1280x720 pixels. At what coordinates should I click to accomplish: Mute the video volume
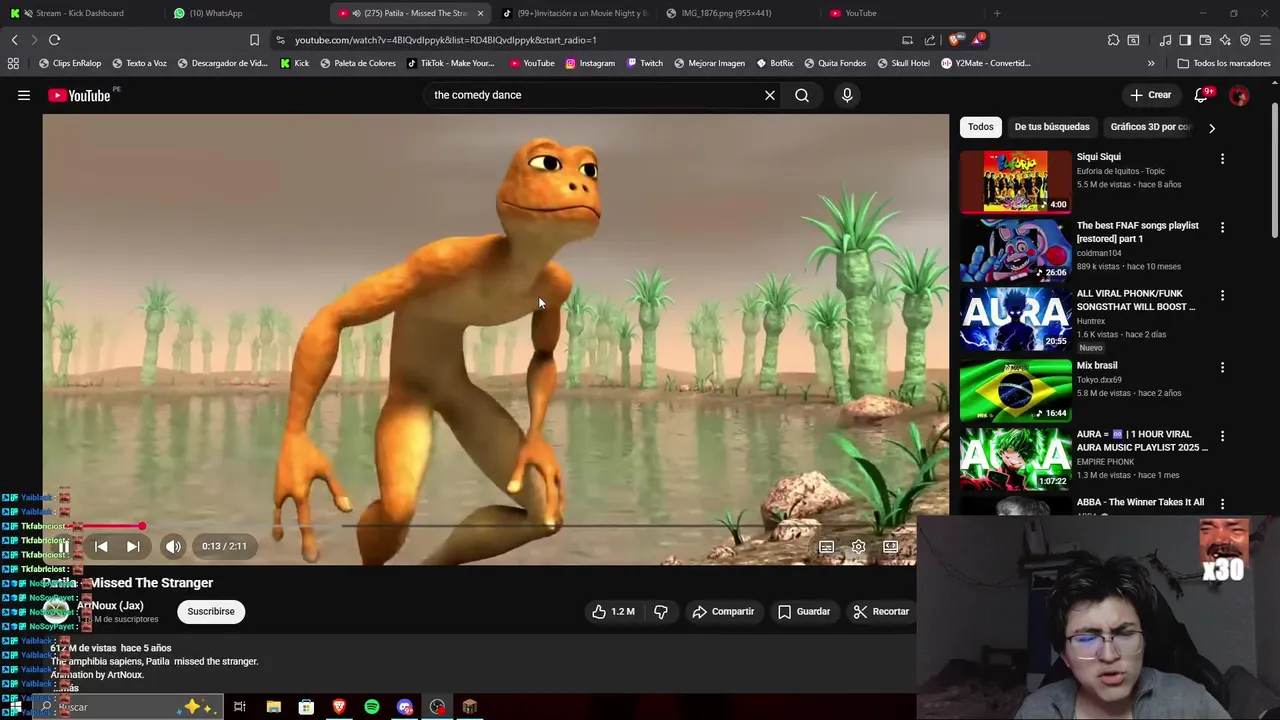click(x=173, y=546)
